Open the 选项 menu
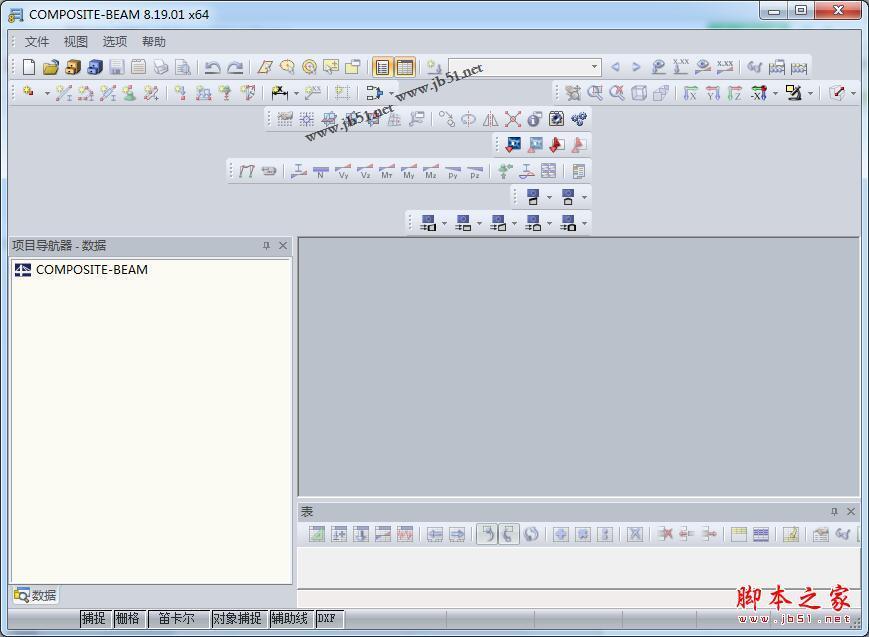This screenshot has height=637, width=869. (x=115, y=42)
